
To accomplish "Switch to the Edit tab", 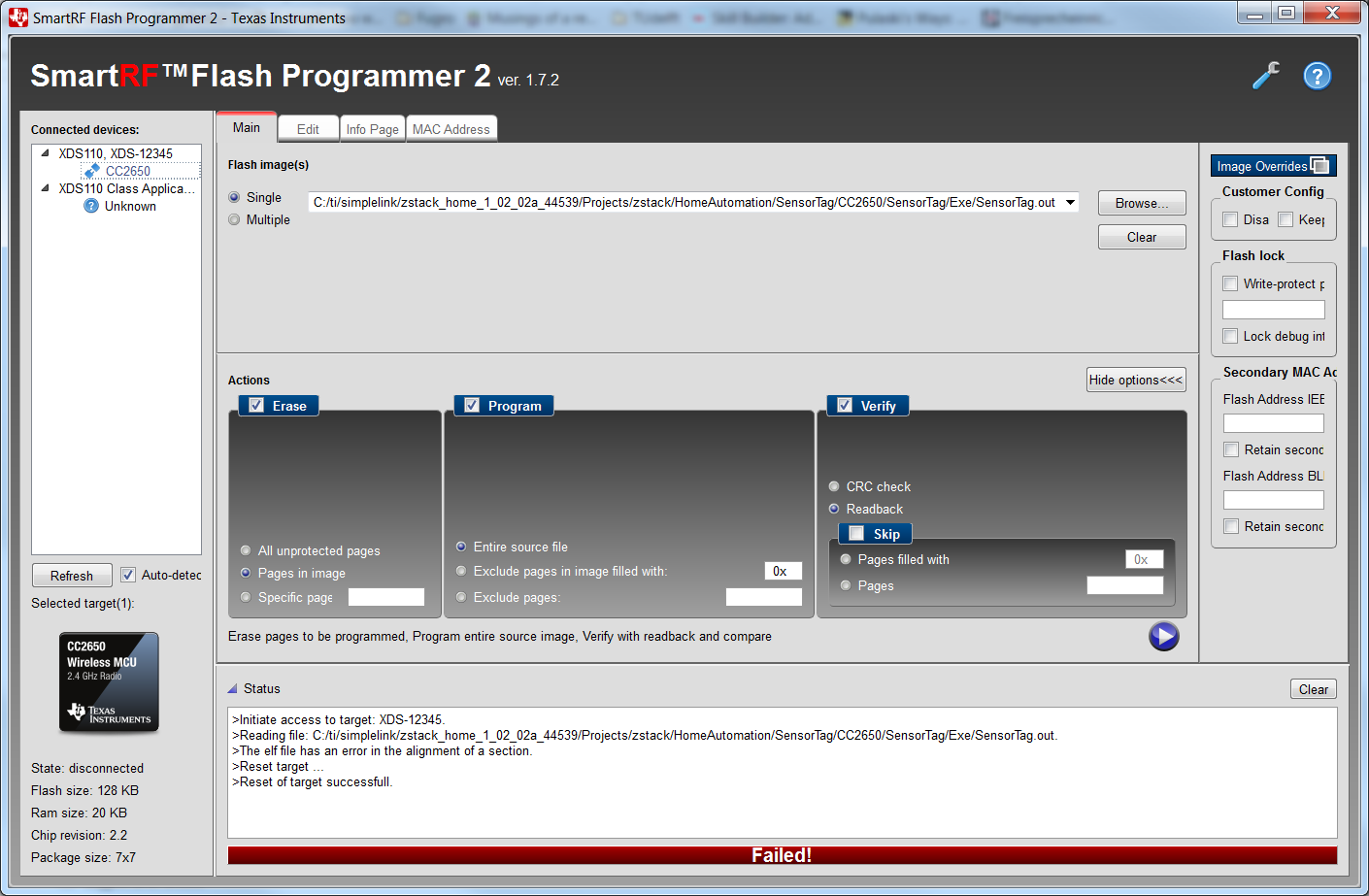I will click(308, 129).
